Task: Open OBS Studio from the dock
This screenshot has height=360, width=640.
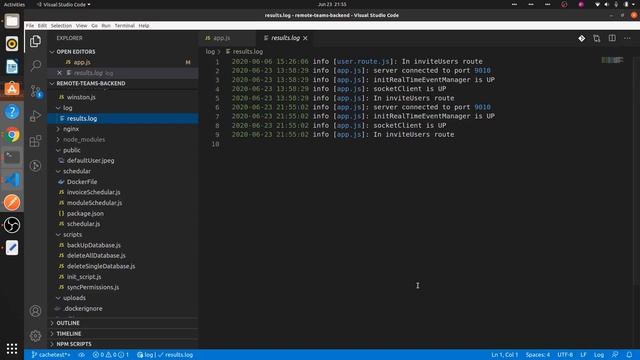Action: coord(12,225)
